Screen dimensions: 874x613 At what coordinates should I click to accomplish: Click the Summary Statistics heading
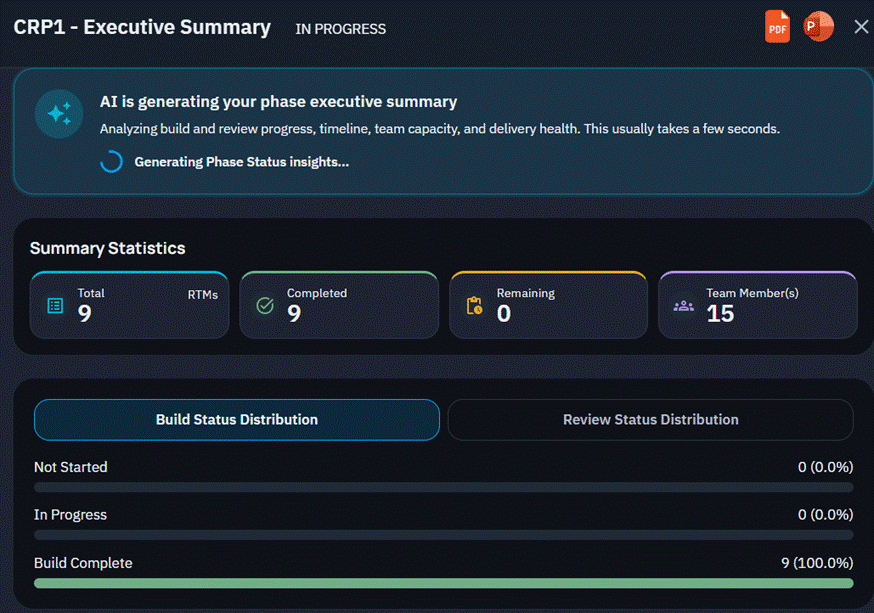click(108, 248)
